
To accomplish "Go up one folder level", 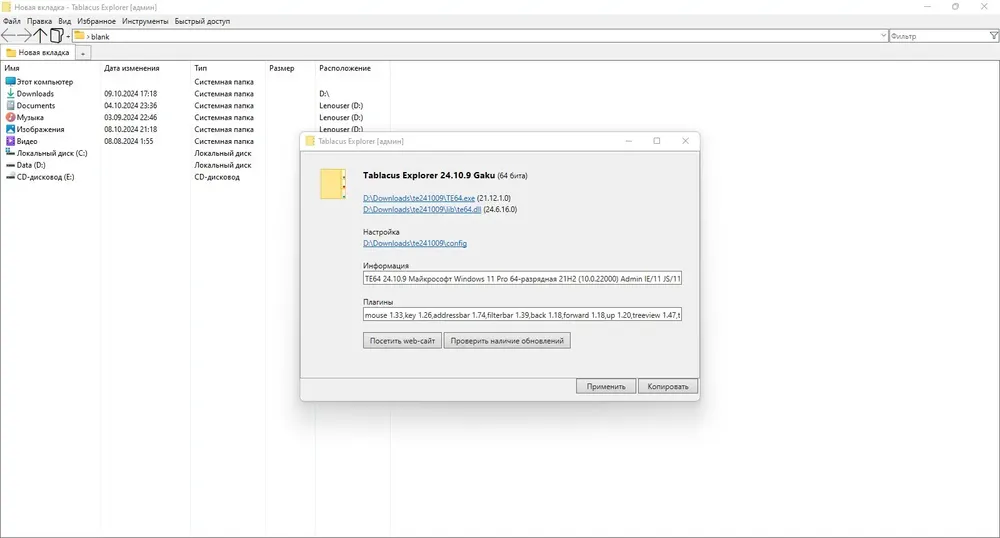I will (x=40, y=36).
